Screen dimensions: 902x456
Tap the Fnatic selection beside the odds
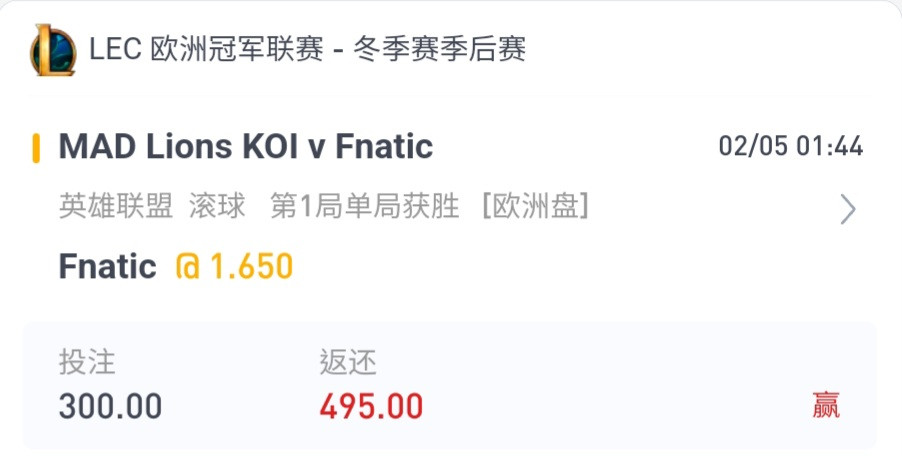tap(108, 267)
